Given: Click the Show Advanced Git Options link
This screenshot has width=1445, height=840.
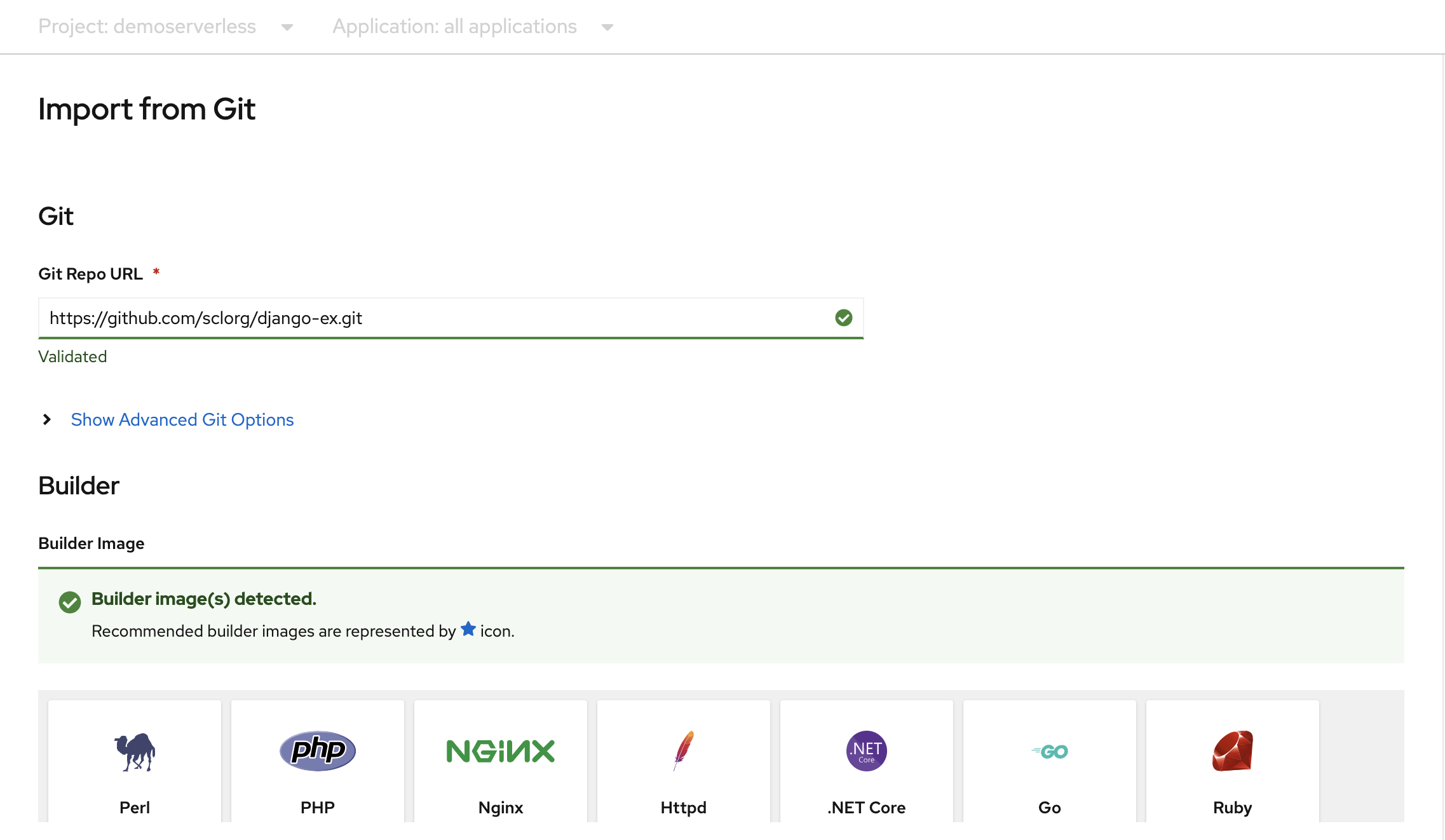Looking at the screenshot, I should tap(182, 419).
